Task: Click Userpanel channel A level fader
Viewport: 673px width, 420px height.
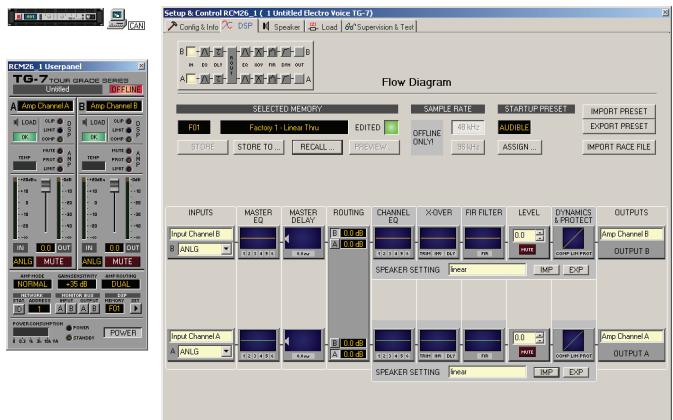Action: tap(45, 186)
